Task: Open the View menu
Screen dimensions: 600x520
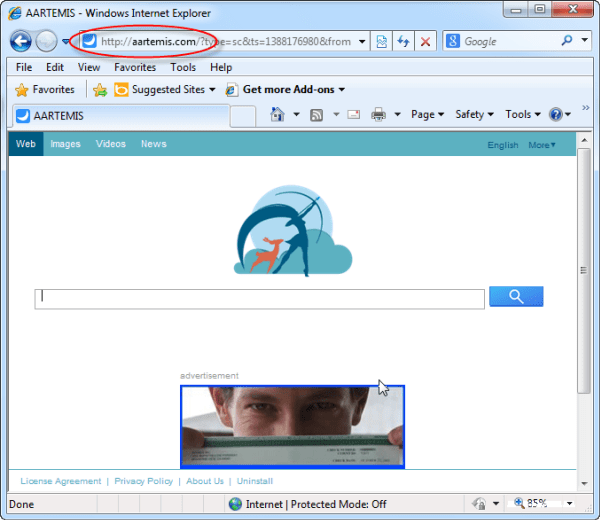Action: click(89, 67)
